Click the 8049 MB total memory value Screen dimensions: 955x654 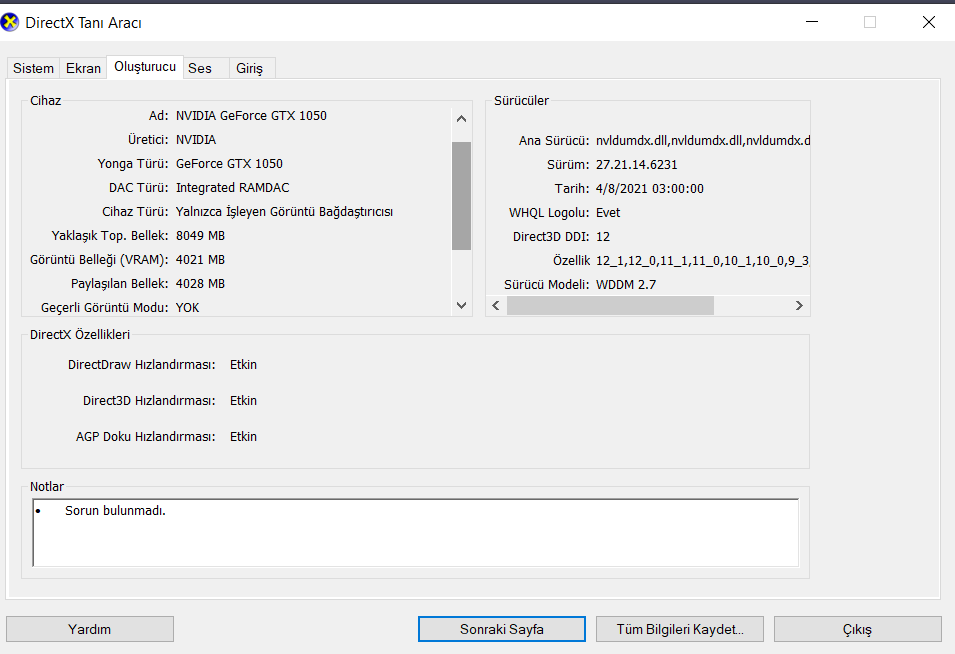[x=200, y=236]
